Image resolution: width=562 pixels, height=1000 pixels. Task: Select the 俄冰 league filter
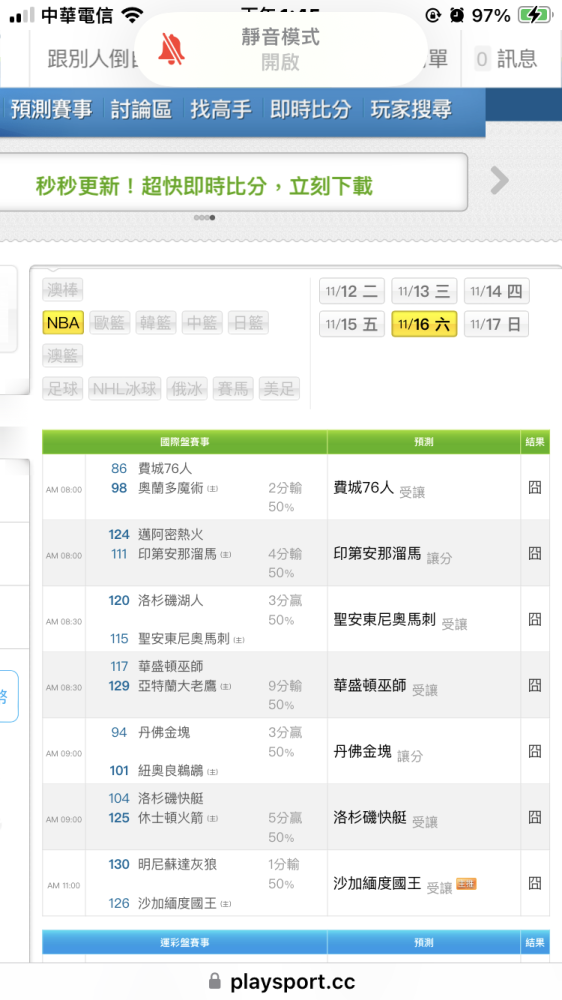click(187, 388)
